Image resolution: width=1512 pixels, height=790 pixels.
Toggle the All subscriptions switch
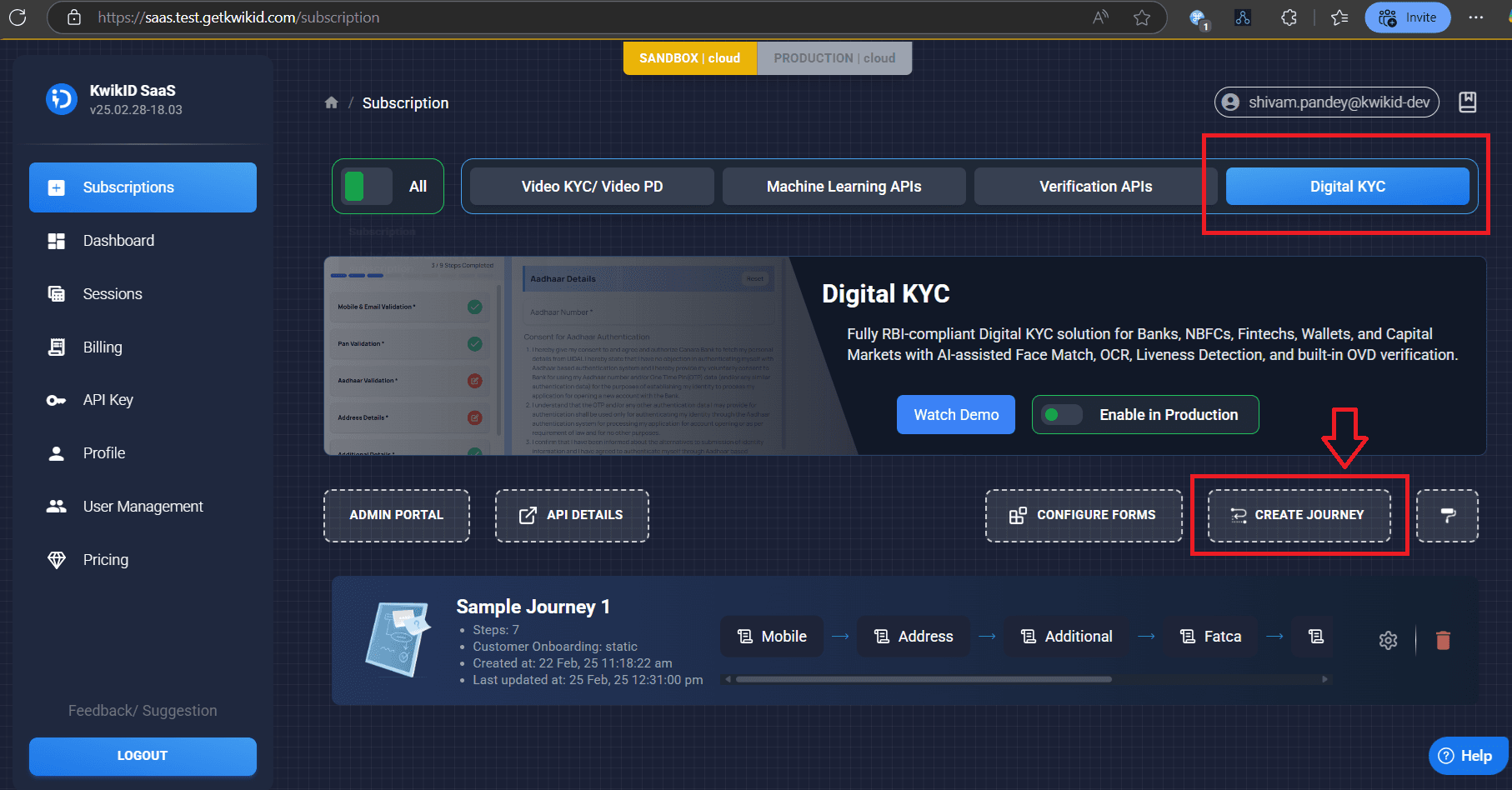(368, 187)
